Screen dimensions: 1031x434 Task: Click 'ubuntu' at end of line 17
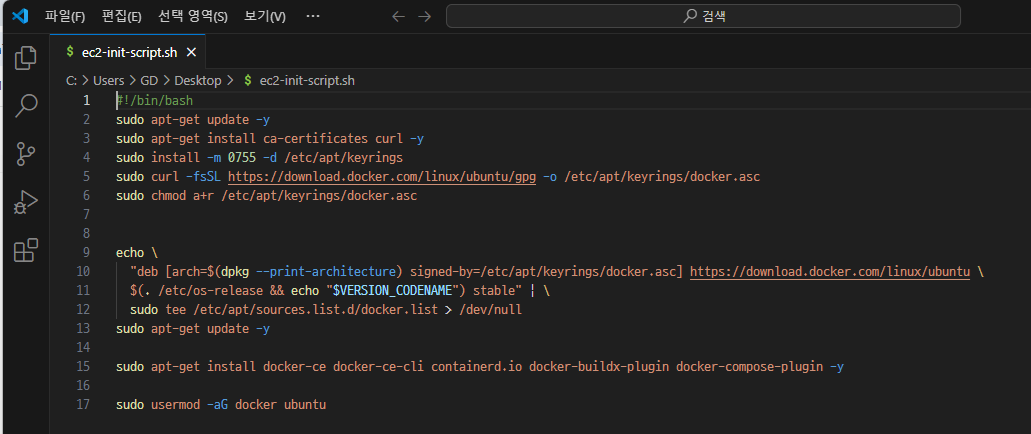tap(305, 404)
